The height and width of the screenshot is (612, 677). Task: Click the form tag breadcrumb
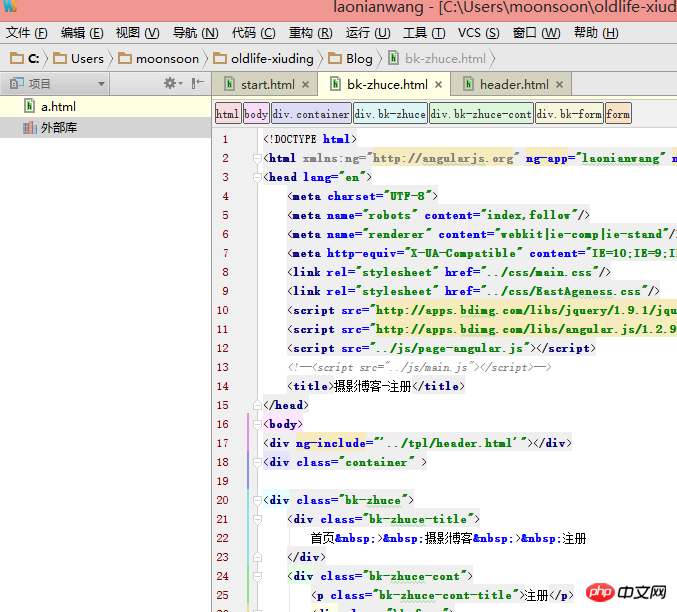point(618,114)
